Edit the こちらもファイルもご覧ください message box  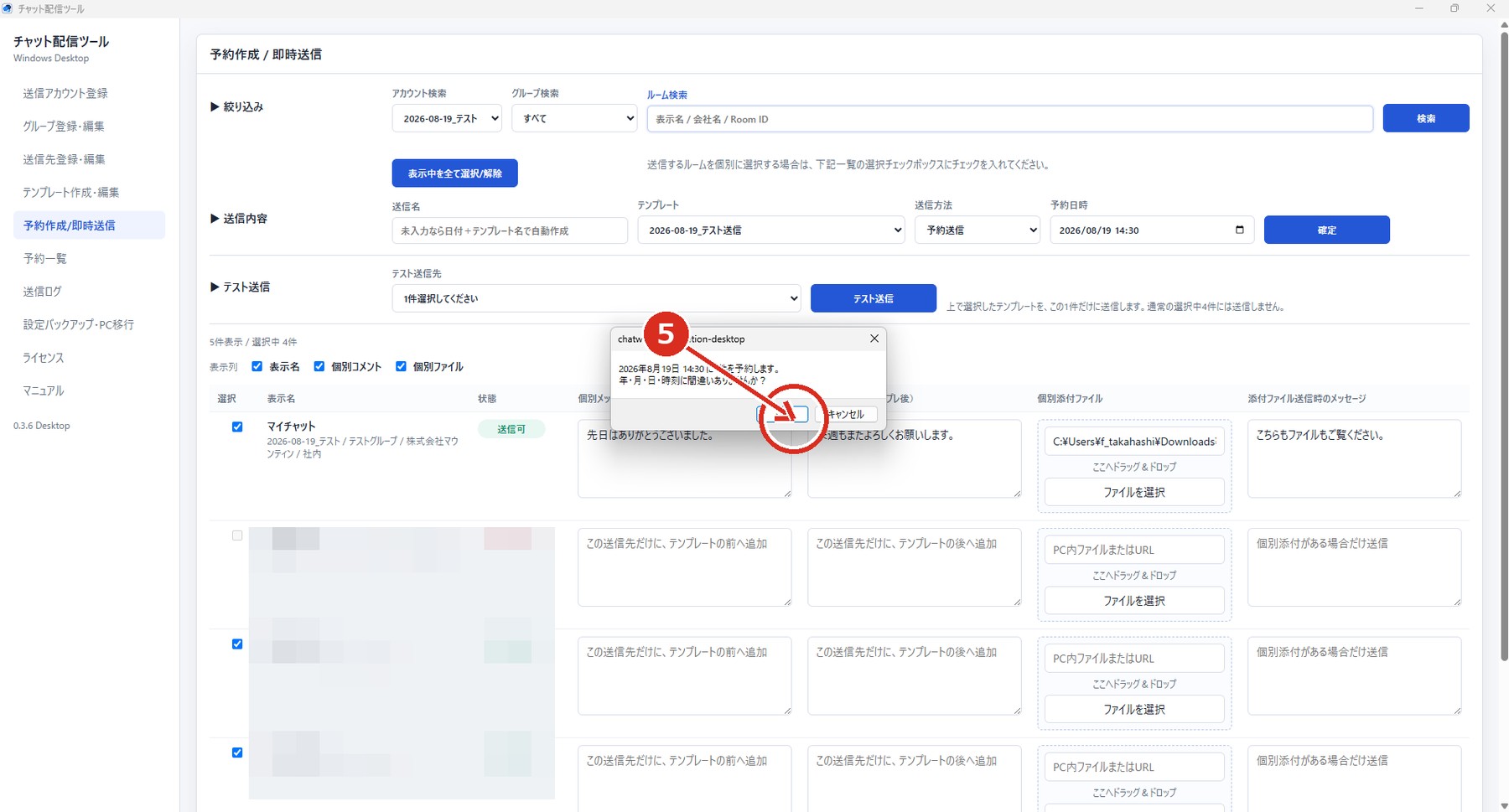pyautogui.click(x=1355, y=459)
